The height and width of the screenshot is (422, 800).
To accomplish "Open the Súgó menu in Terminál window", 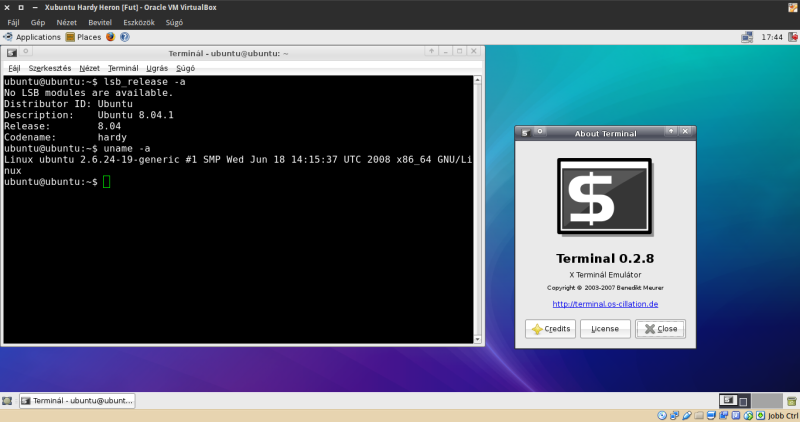I will tap(185, 68).
